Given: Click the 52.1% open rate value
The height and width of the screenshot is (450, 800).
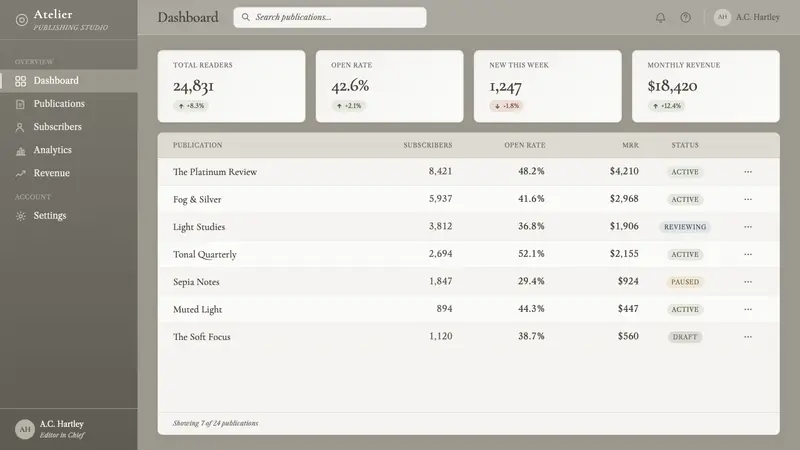Looking at the screenshot, I should (x=531, y=254).
